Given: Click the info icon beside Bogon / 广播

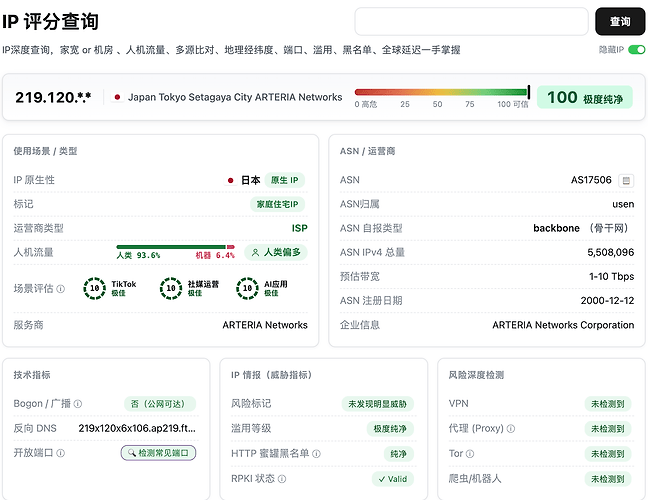Looking at the screenshot, I should (x=78, y=404).
